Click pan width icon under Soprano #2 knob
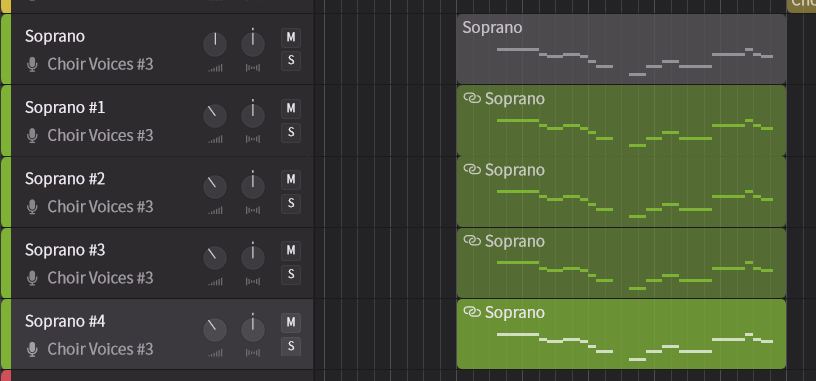This screenshot has width=816, height=381. click(253, 210)
